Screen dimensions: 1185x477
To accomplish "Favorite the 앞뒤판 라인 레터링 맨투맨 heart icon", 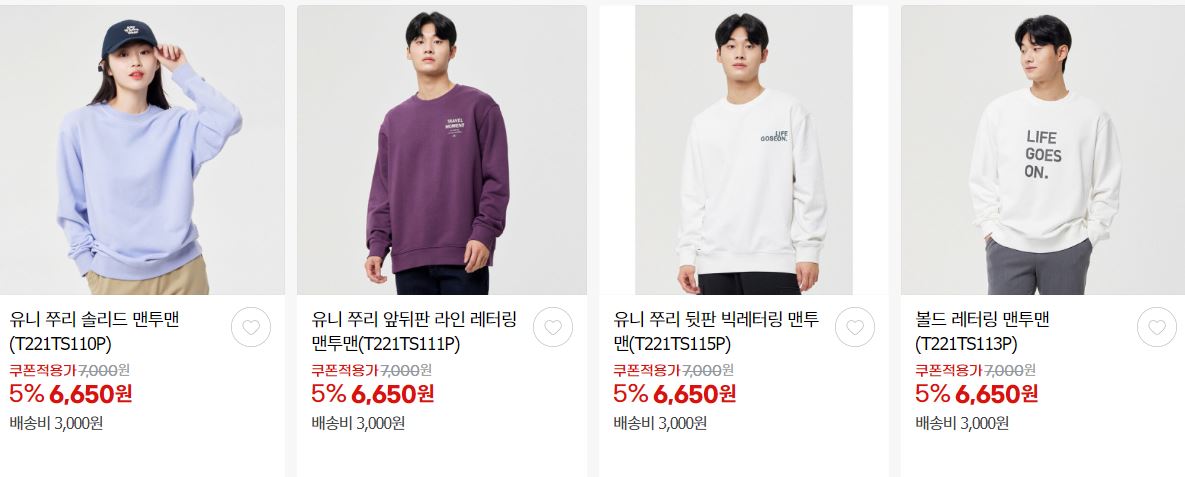I will [553, 327].
